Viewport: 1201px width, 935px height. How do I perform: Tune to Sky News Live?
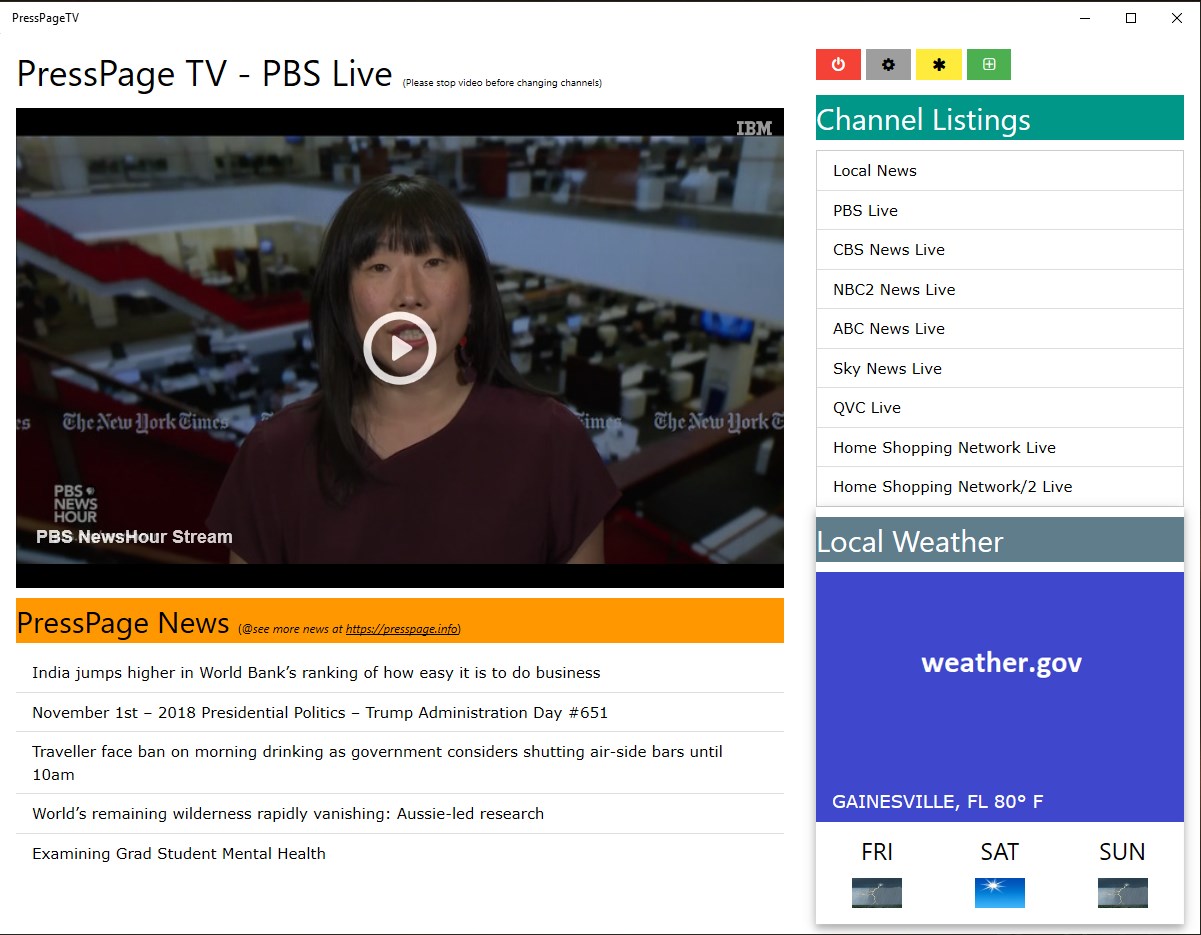pos(1000,368)
